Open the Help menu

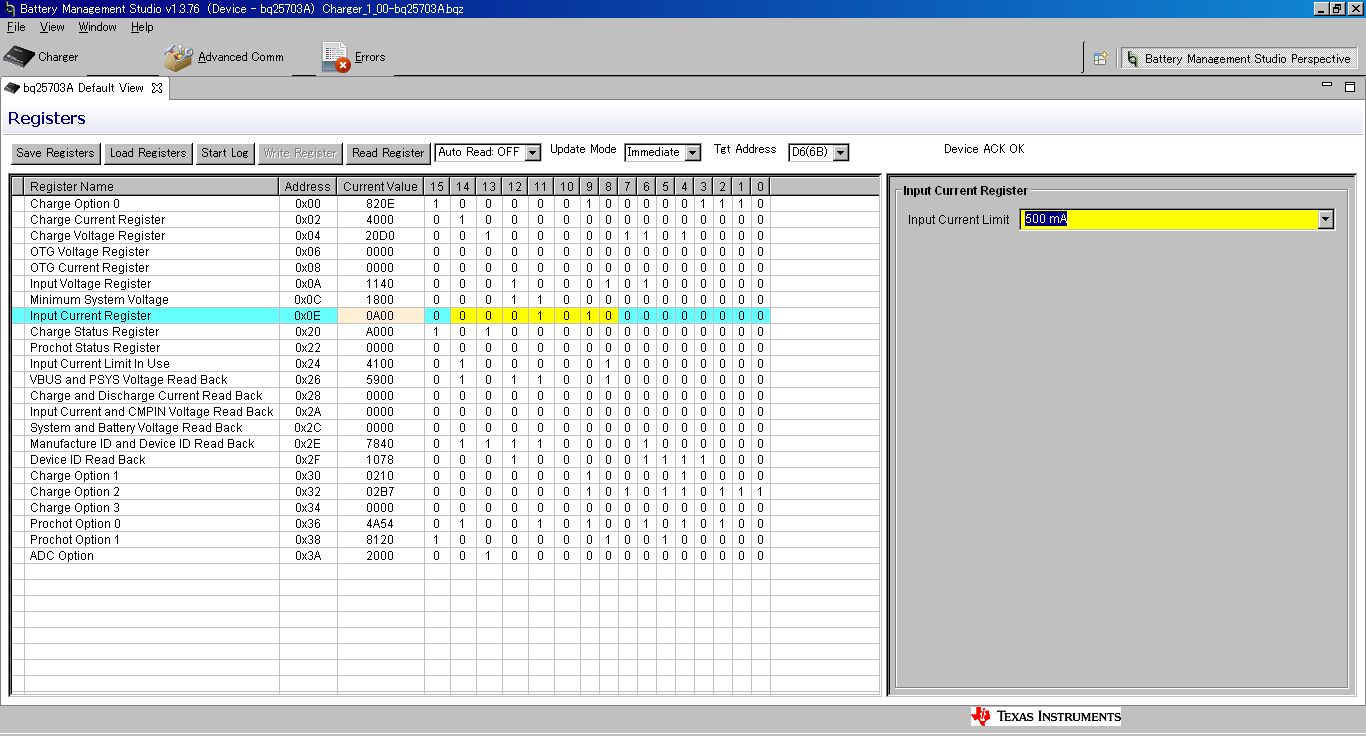point(142,27)
